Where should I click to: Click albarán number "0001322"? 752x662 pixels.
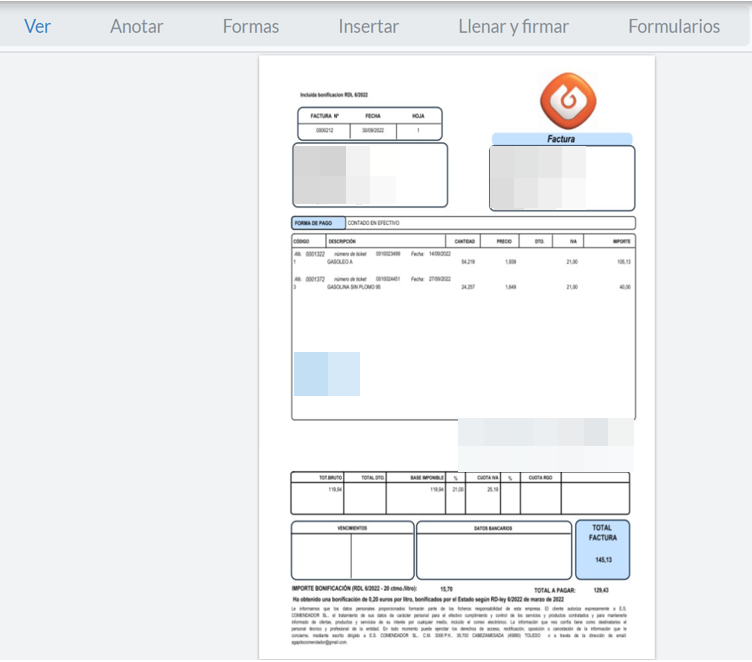pyautogui.click(x=315, y=254)
